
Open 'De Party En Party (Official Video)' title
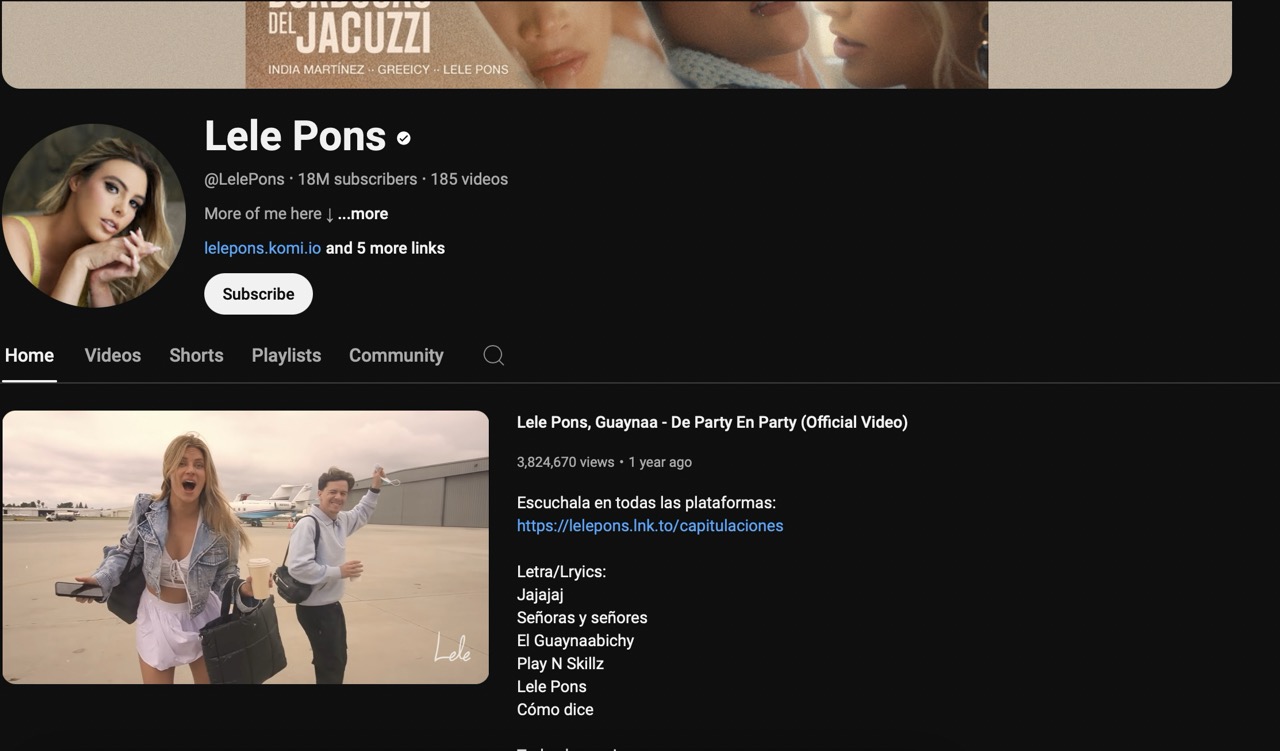tap(712, 422)
